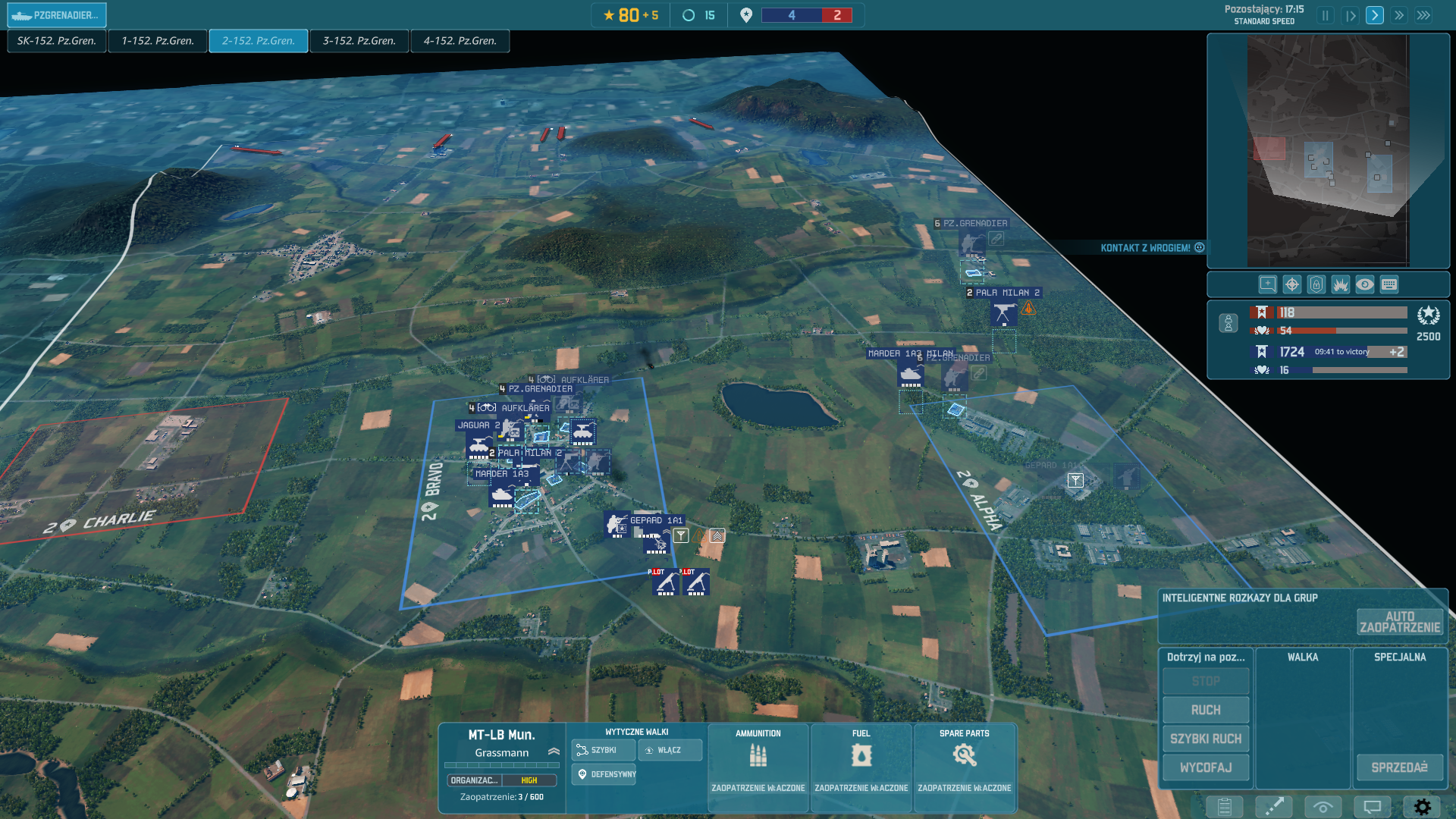
Task: Expand the KONTAKT Z WROGIEM notification
Action: coord(1199,248)
